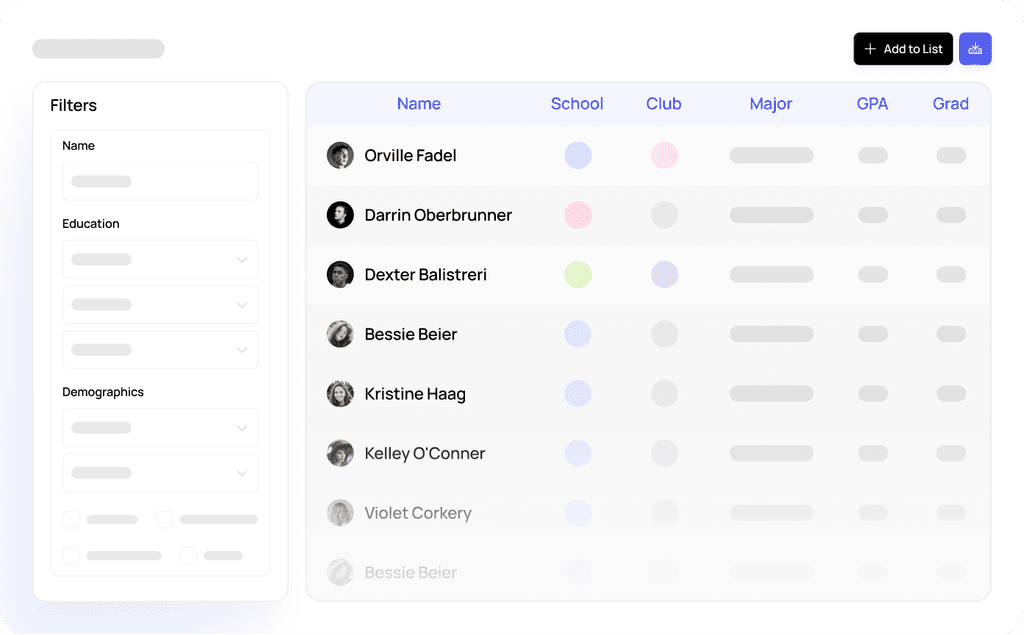Viewport: 1024px width, 635px height.
Task: Select the GPA column header
Action: tap(872, 103)
